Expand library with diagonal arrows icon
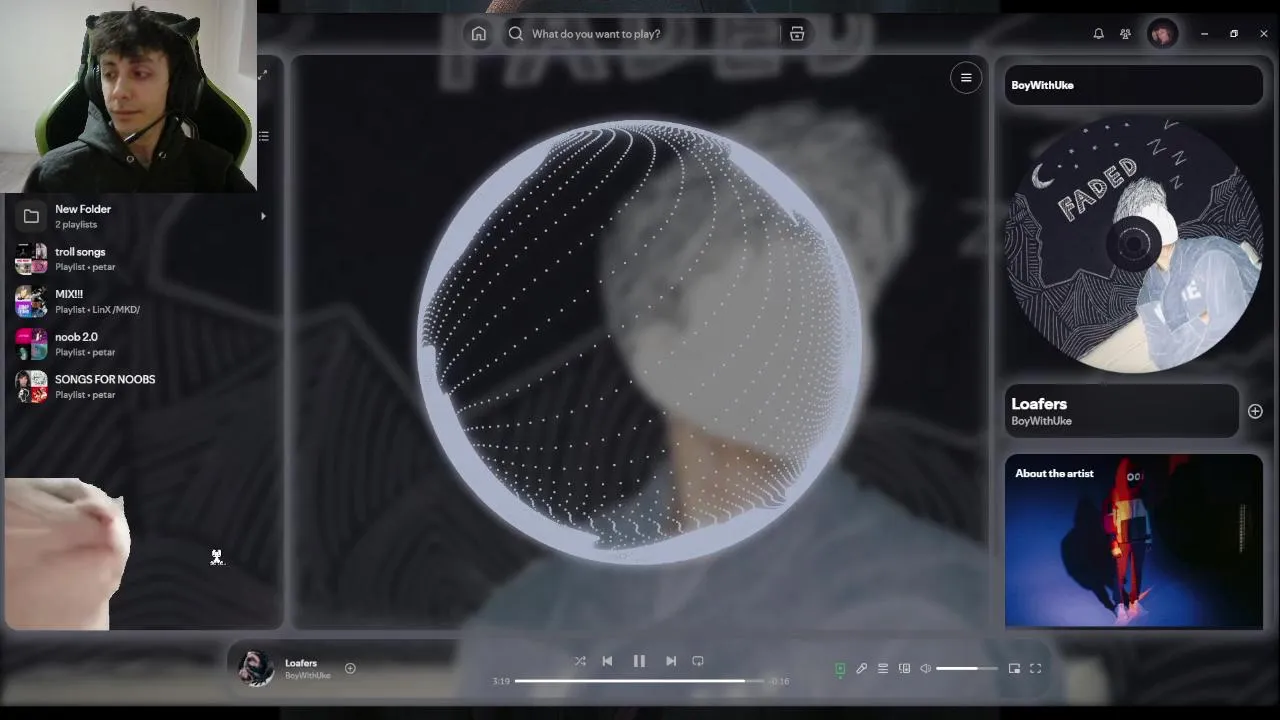The width and height of the screenshot is (1280, 720). pos(263,75)
